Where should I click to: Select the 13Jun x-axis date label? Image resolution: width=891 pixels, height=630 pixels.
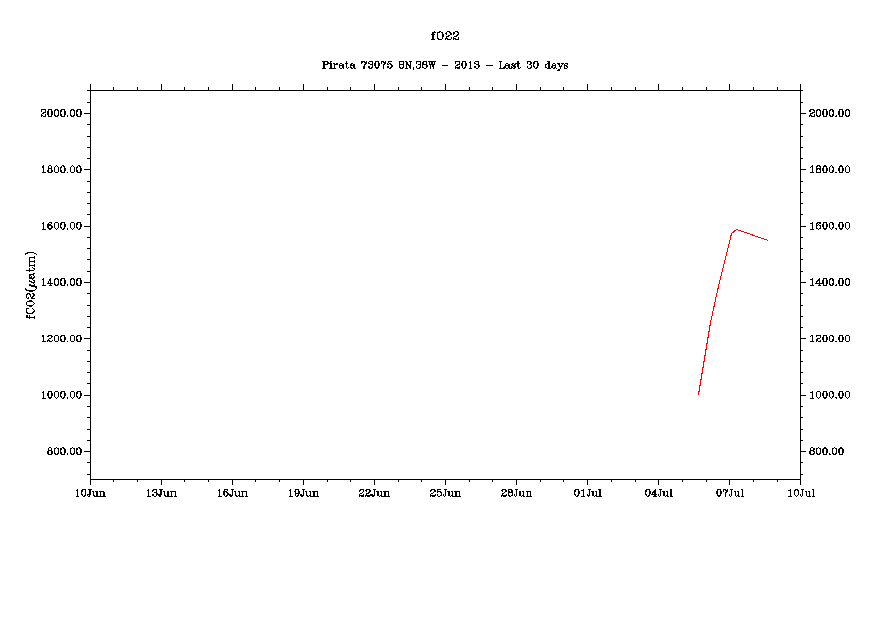pyautogui.click(x=161, y=493)
